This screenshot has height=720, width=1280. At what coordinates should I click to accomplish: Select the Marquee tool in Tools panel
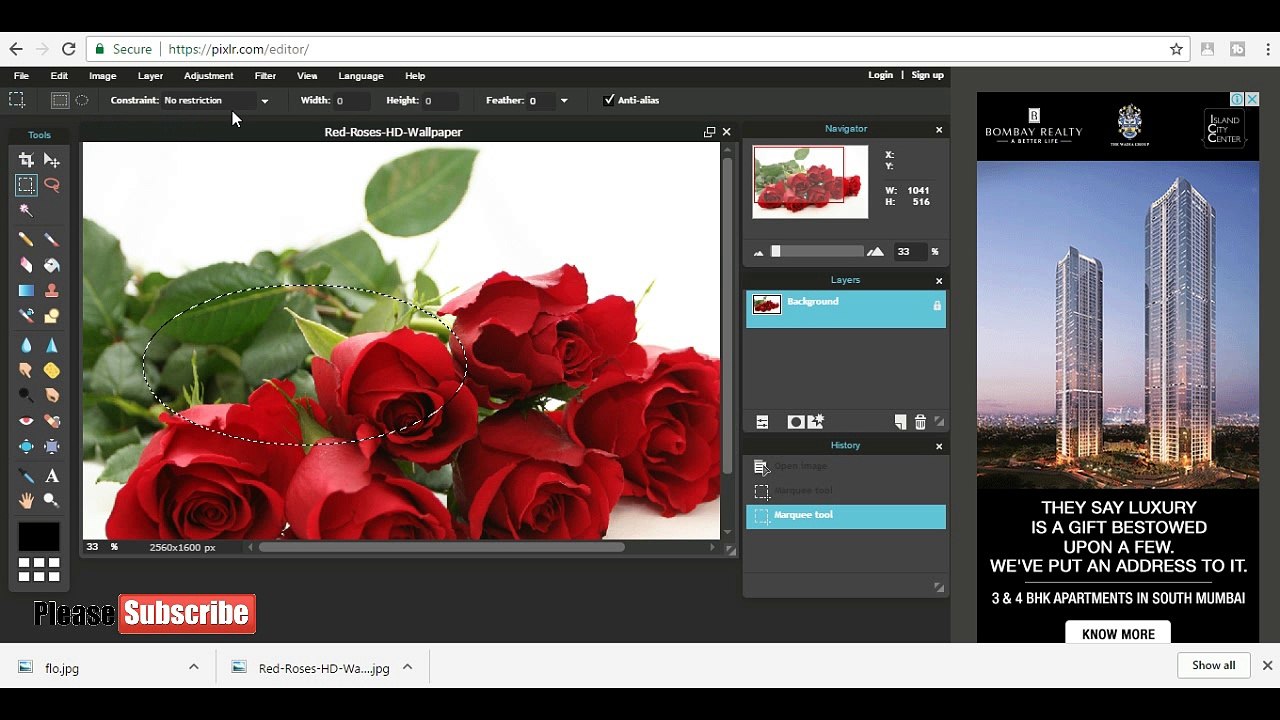pyautogui.click(x=26, y=185)
